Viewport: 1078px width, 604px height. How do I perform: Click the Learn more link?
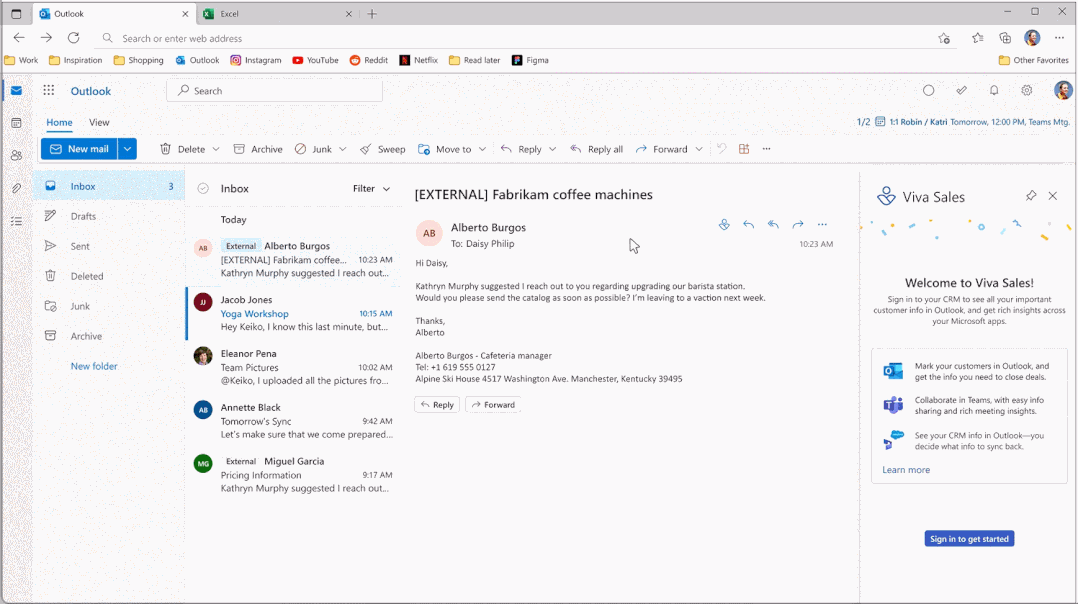(906, 470)
